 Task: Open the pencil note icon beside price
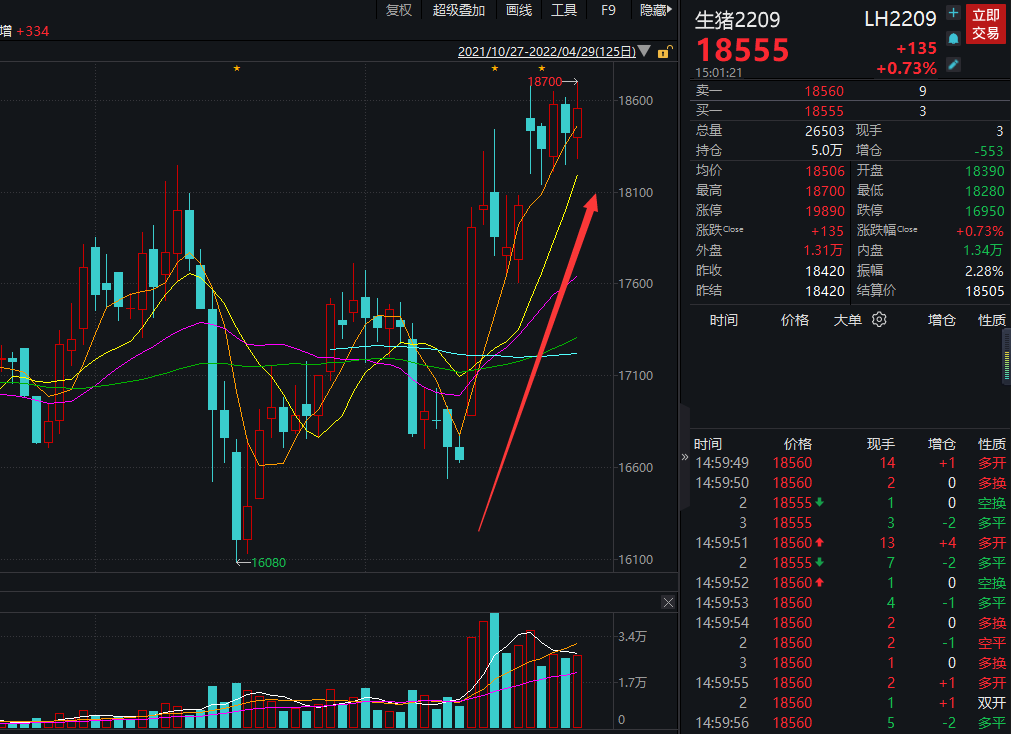tap(953, 64)
